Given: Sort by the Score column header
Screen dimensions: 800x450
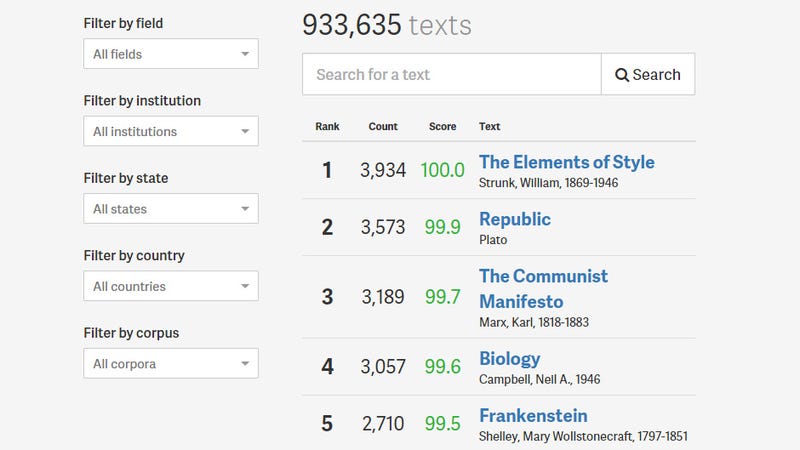Looking at the screenshot, I should coord(442,127).
